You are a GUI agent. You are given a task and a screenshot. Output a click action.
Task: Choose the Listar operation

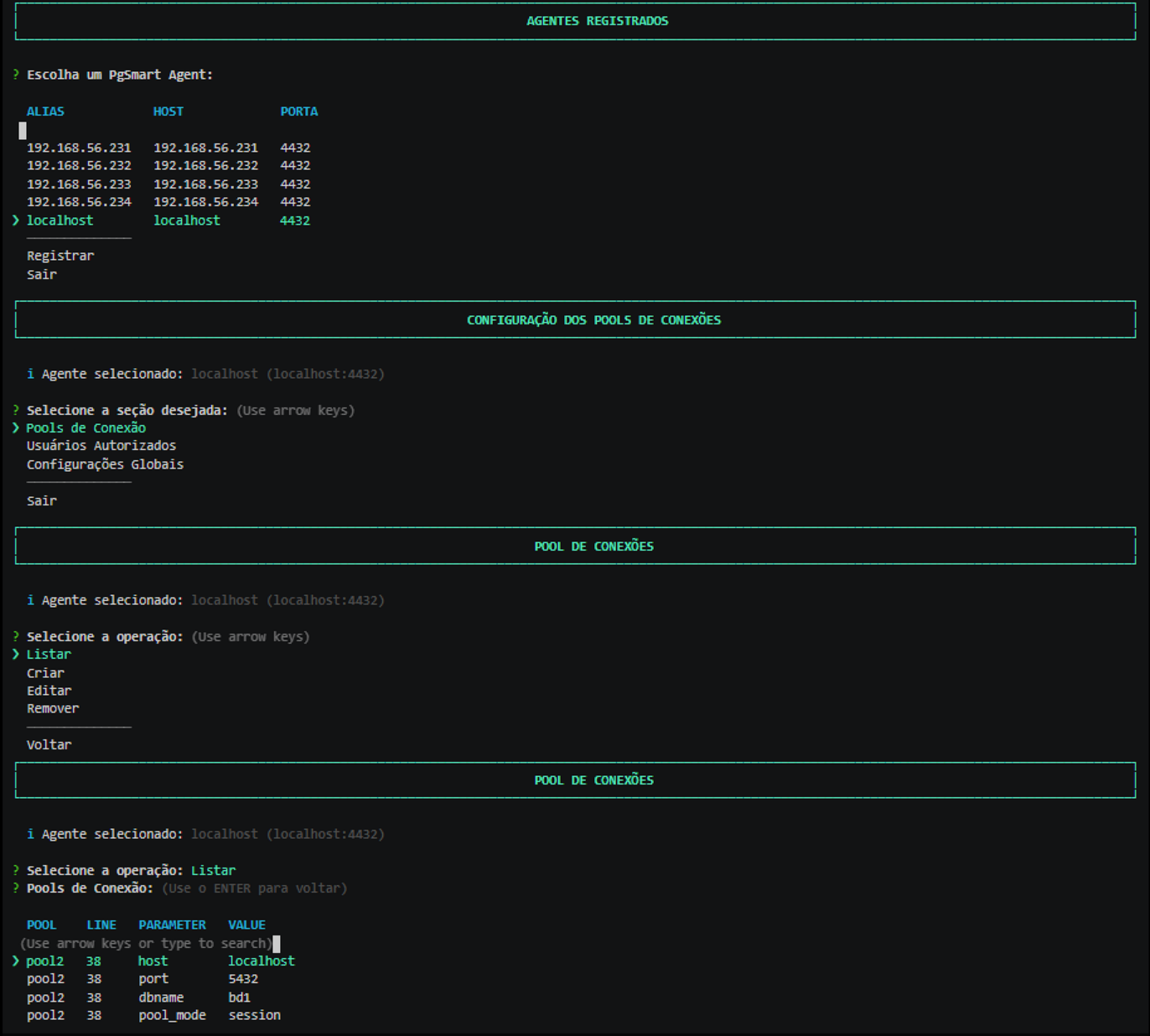coord(49,655)
